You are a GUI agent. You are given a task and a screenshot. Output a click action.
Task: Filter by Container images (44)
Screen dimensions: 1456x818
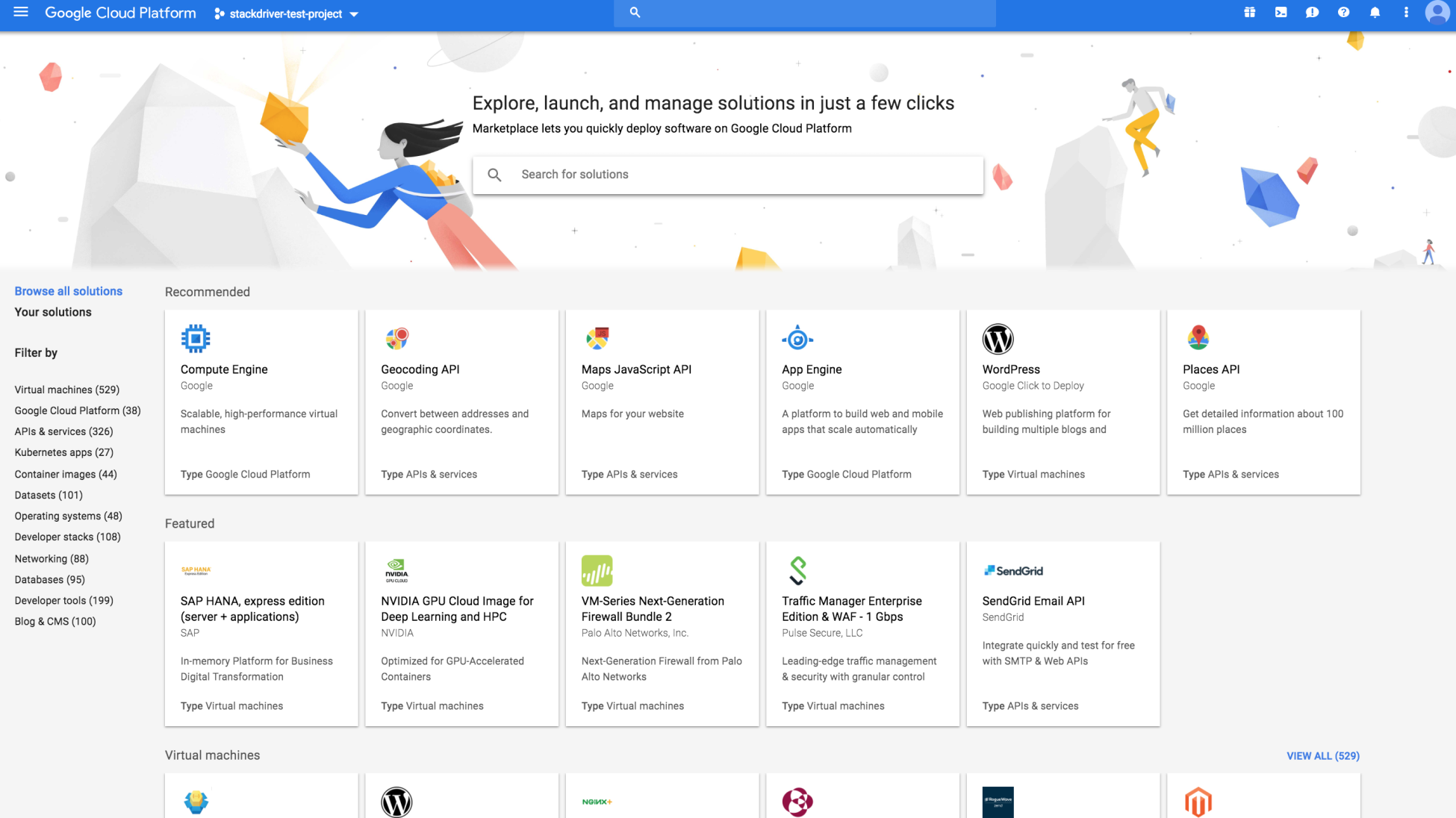[x=66, y=474]
